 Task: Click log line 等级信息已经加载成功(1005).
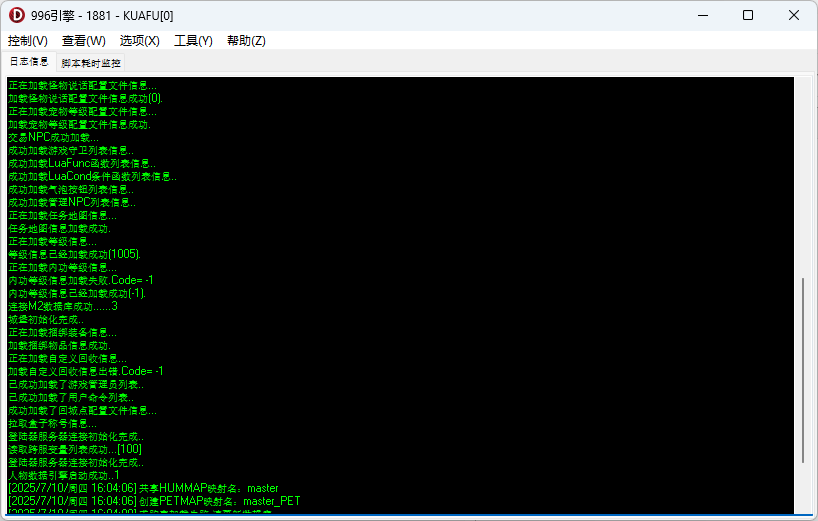coord(75,255)
